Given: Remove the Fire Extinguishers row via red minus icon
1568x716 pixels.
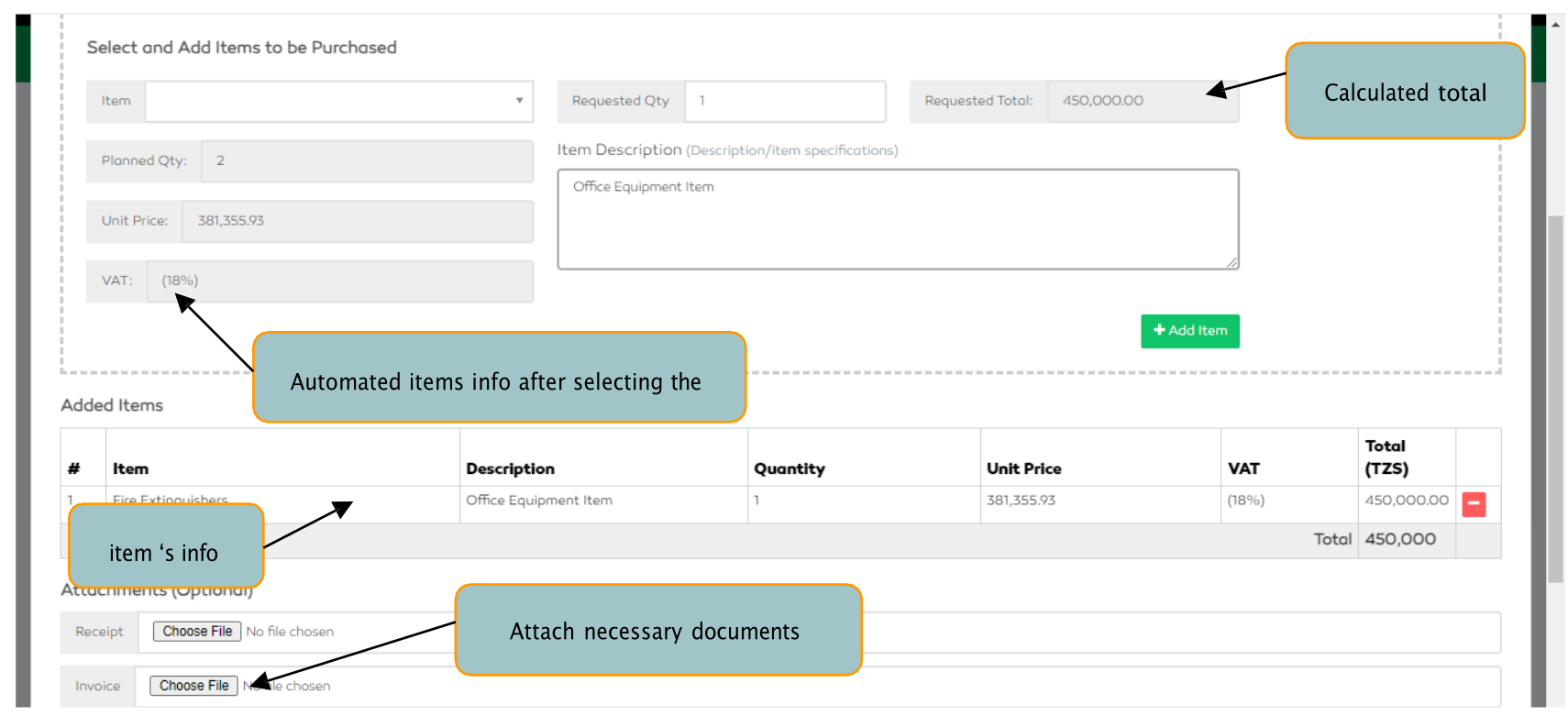Looking at the screenshot, I should [1474, 504].
